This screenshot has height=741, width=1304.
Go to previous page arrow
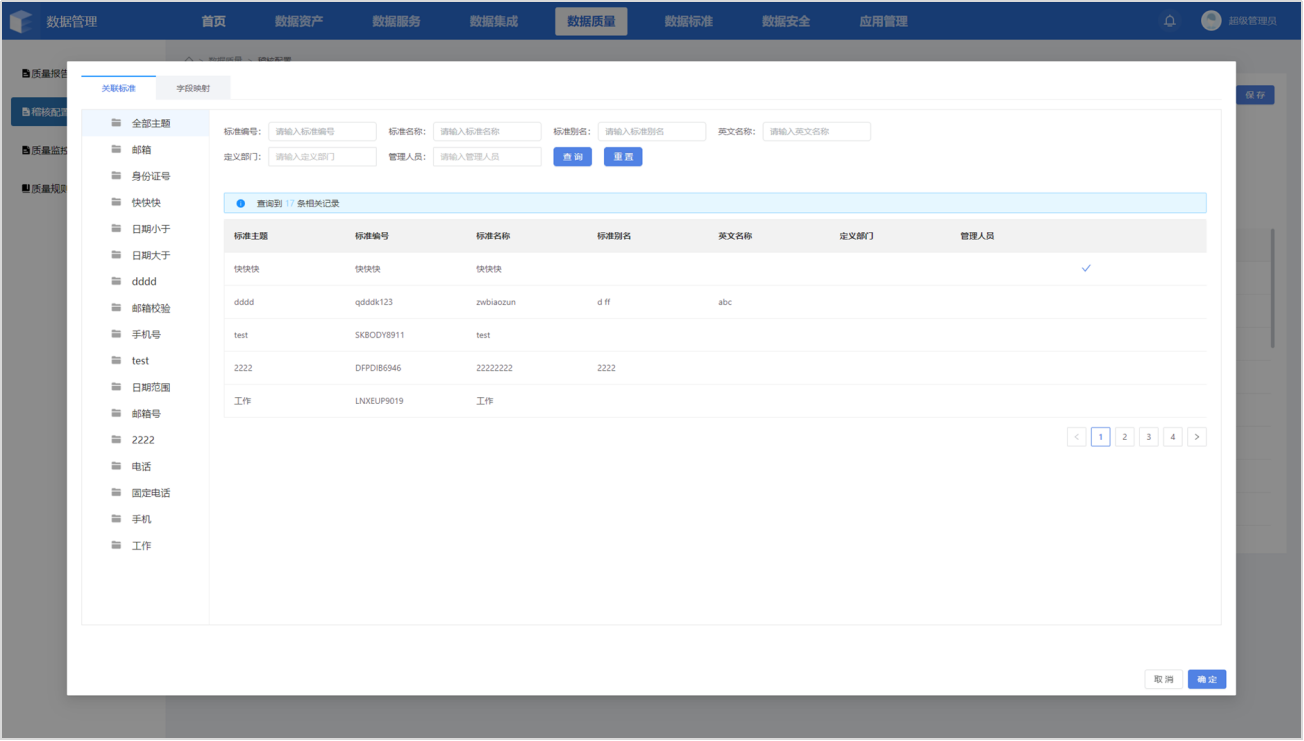[1077, 437]
